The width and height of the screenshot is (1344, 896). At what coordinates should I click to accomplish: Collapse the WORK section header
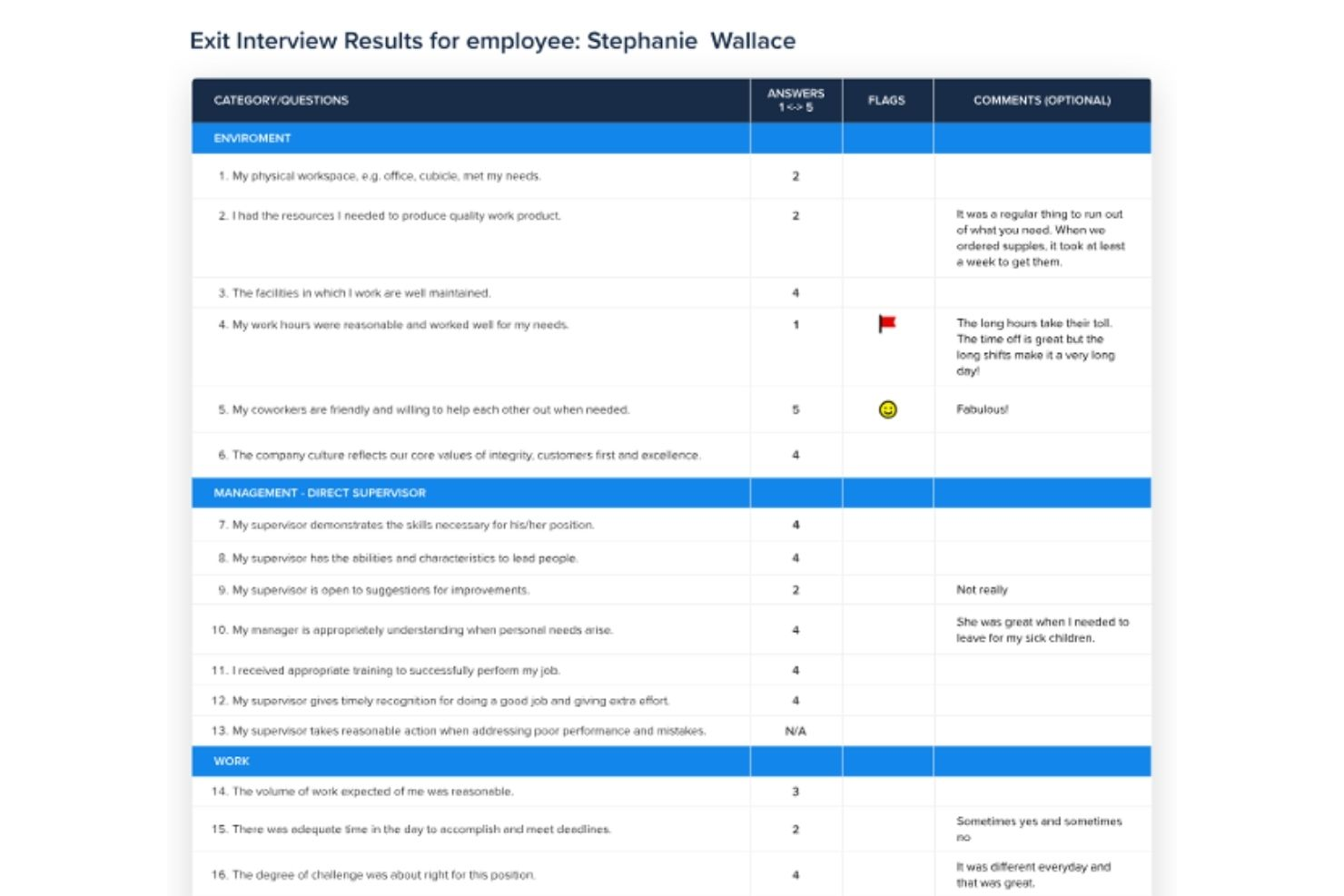(232, 762)
